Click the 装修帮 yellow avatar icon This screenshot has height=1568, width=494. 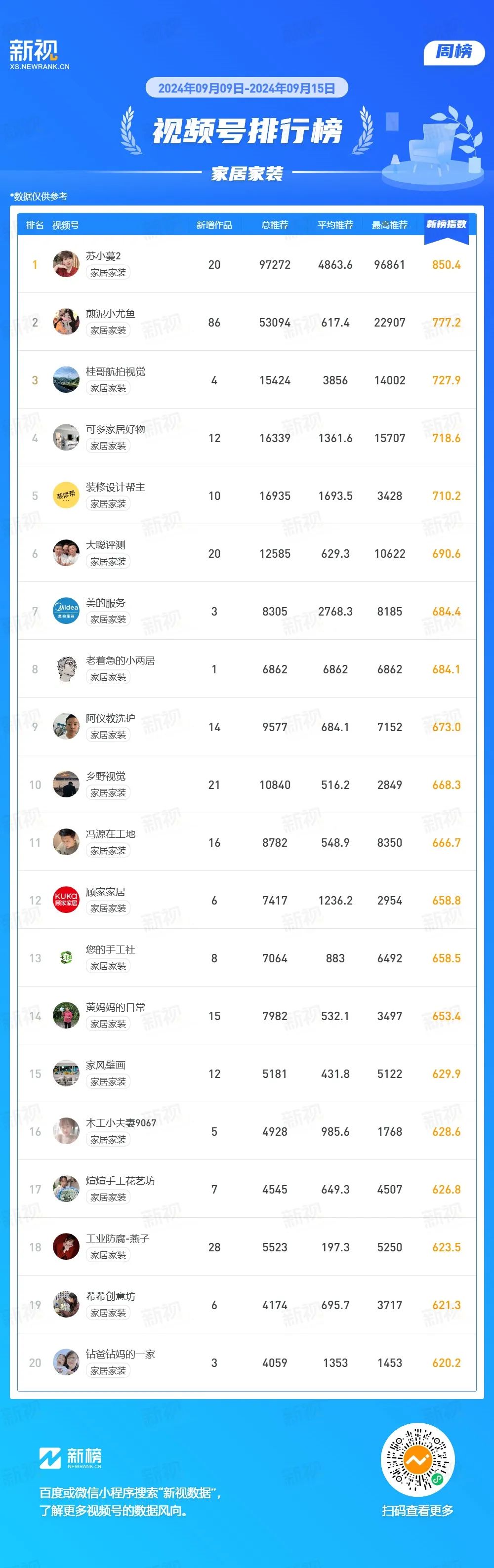coord(66,495)
